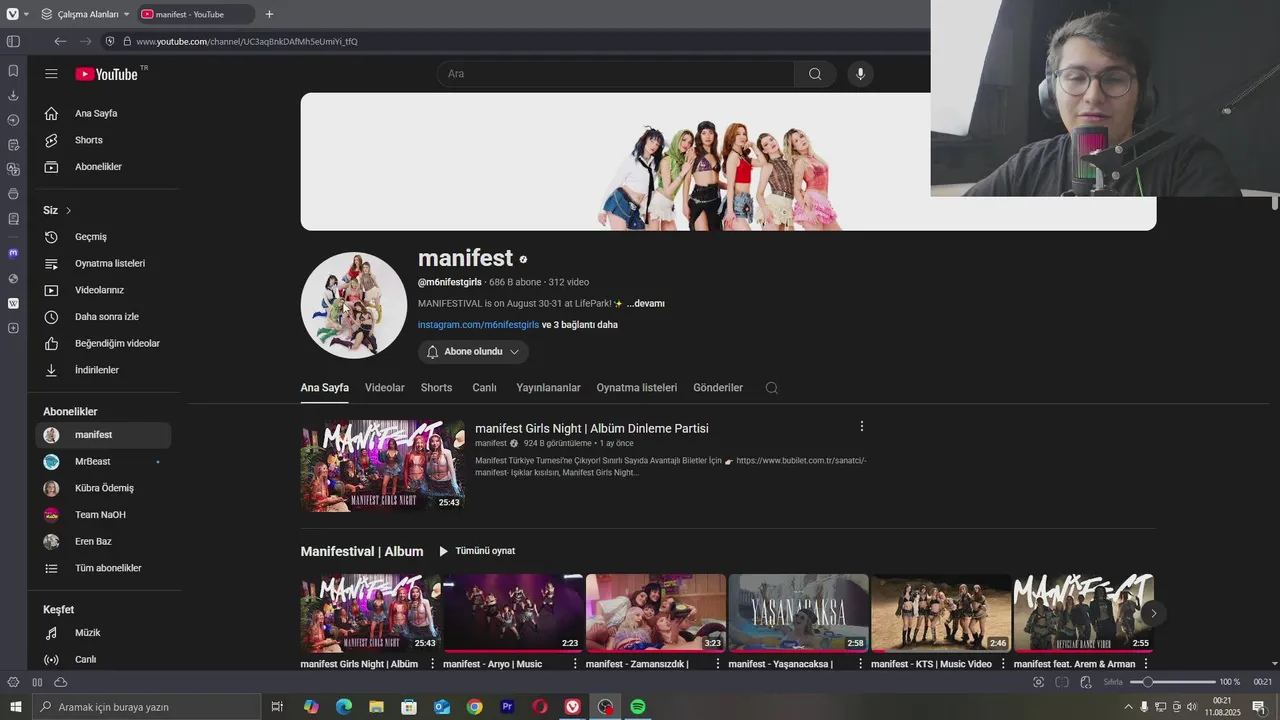
Task: Show next videos in Manifestival shelf
Action: [x=1153, y=613]
